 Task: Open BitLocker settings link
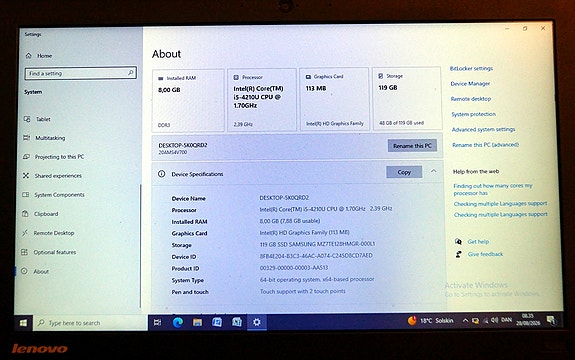click(471, 69)
